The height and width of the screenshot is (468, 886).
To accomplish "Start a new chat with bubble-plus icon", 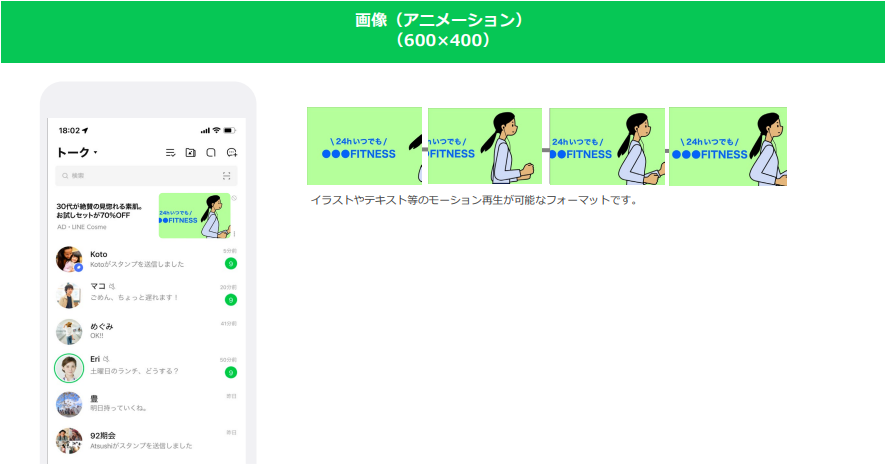I will tap(231, 153).
